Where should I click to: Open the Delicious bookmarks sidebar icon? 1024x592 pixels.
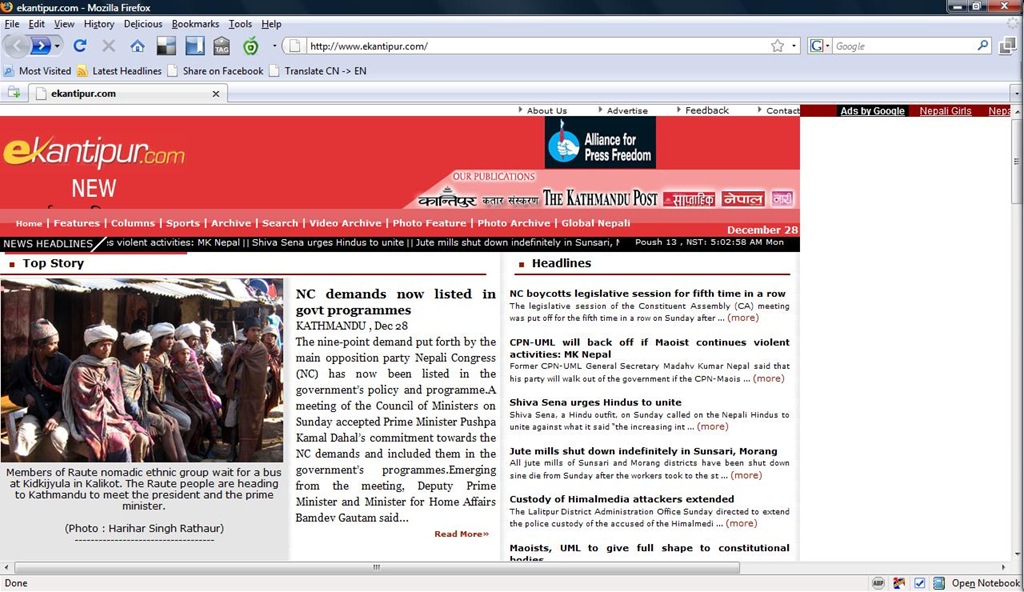coord(195,46)
